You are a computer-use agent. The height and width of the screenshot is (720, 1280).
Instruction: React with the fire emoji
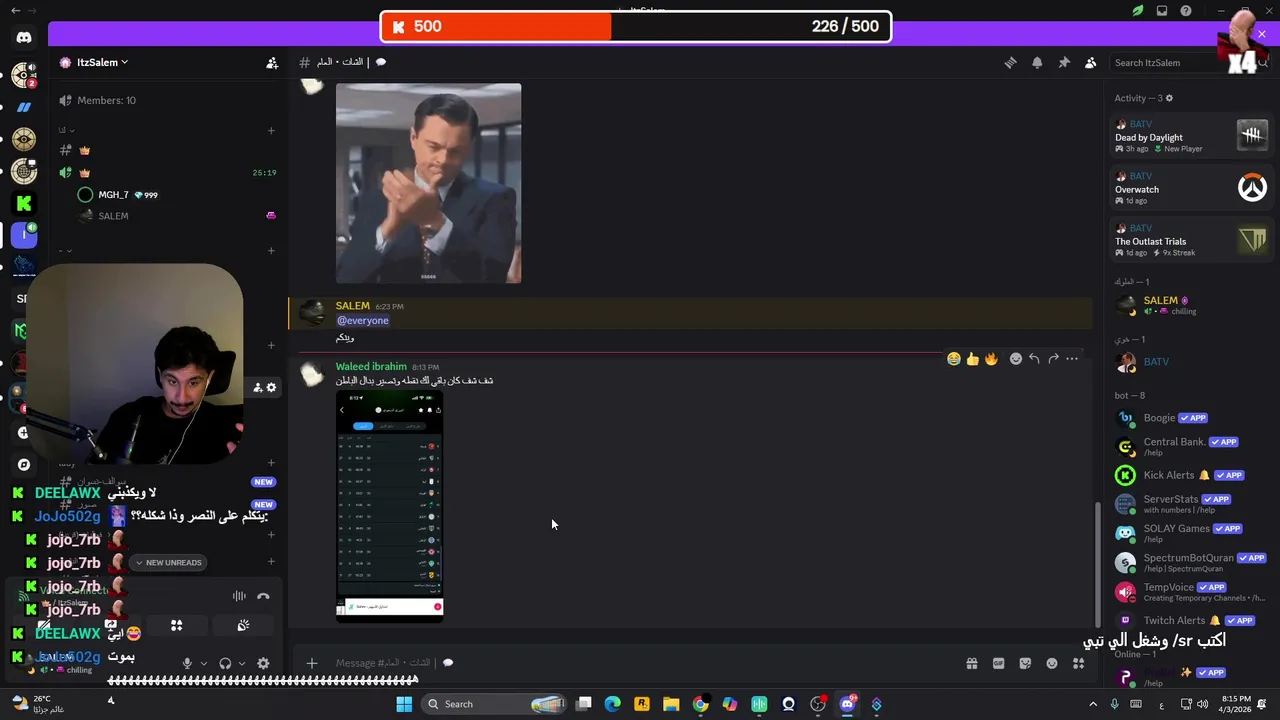(x=991, y=359)
